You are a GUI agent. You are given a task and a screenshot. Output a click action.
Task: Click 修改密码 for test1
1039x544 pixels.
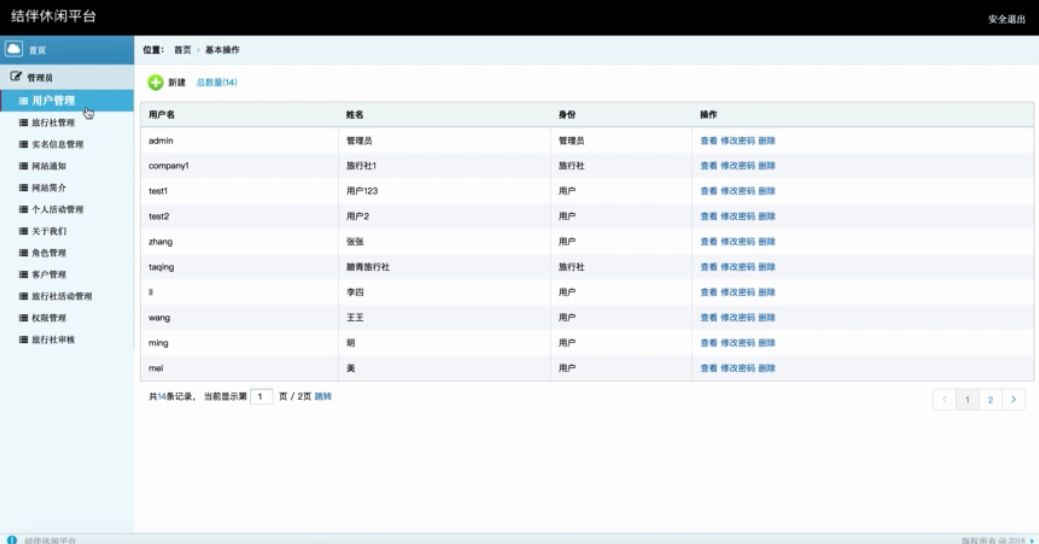click(x=738, y=191)
